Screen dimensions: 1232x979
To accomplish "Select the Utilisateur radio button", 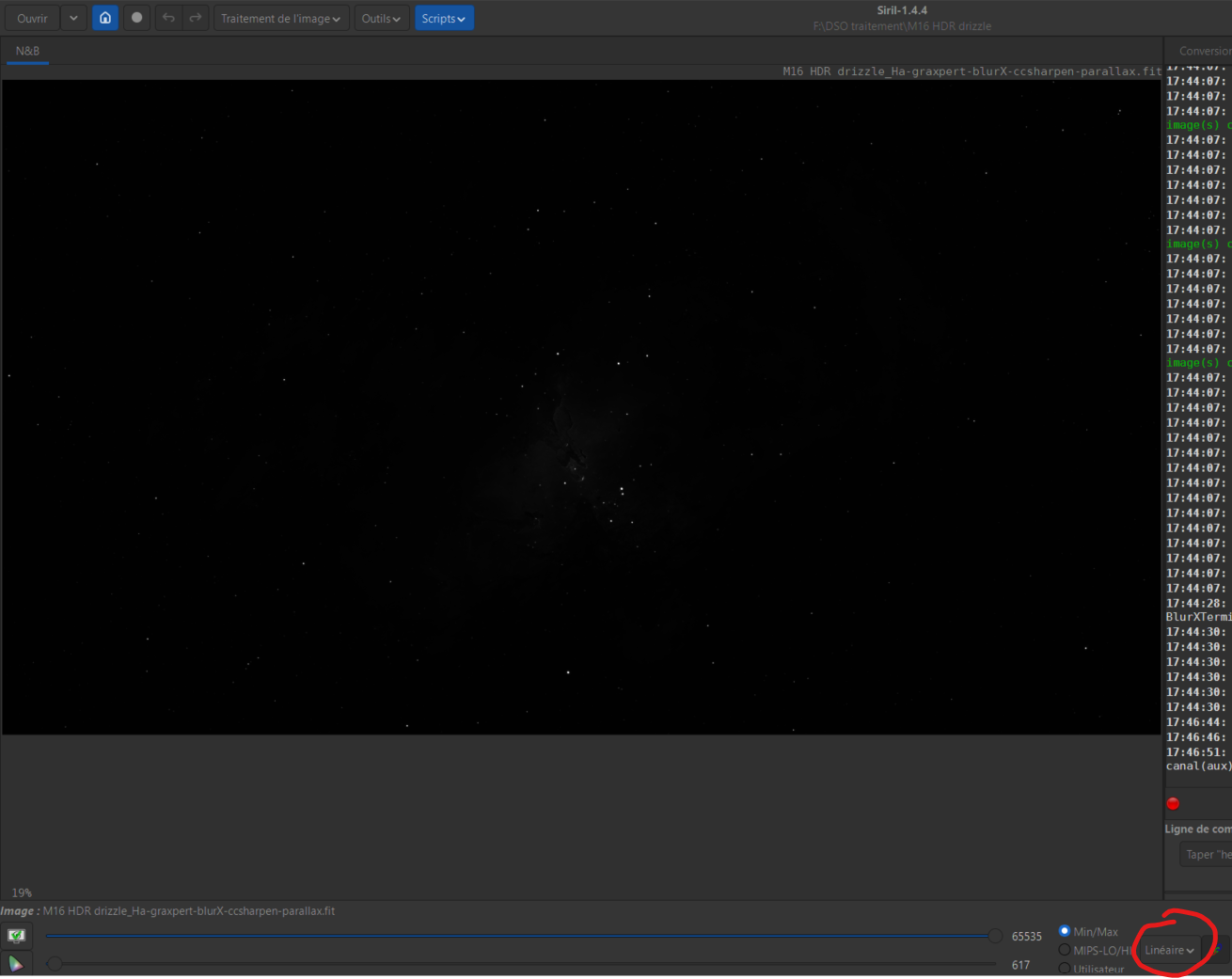I will pyautogui.click(x=1065, y=969).
